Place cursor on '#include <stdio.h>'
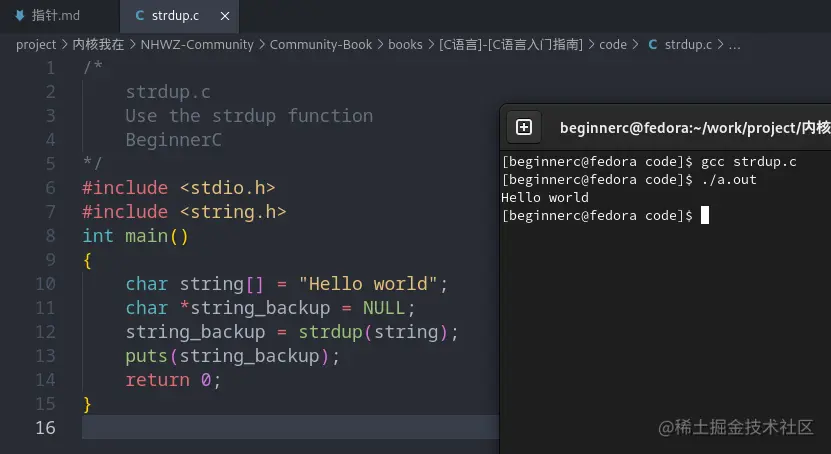This screenshot has width=831, height=454. (179, 188)
